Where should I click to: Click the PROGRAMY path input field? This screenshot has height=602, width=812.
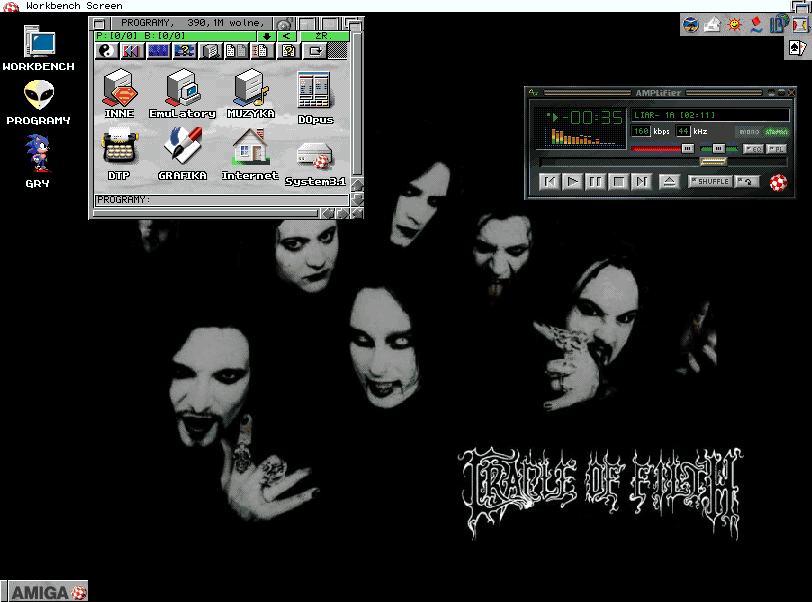point(222,200)
